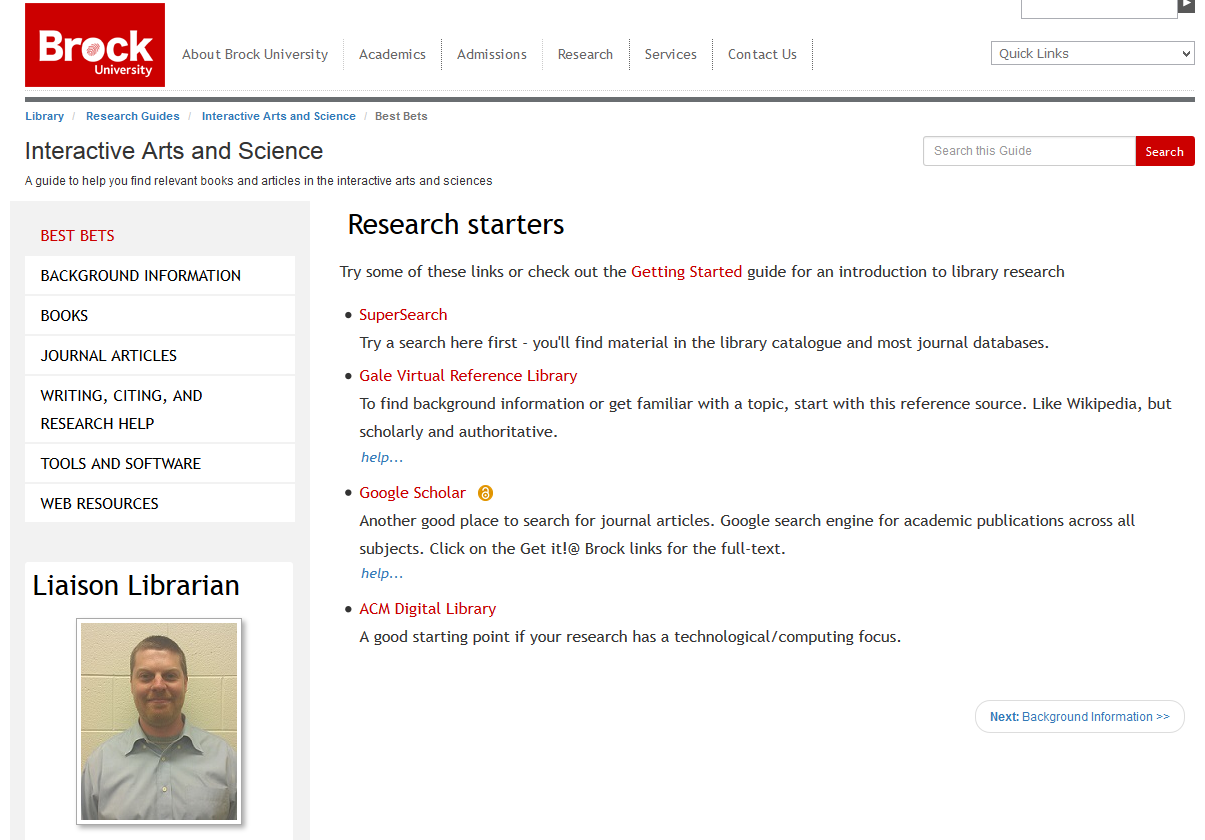Open the Web Resources tab
Screen dimensions: 1205x840
[160, 504]
